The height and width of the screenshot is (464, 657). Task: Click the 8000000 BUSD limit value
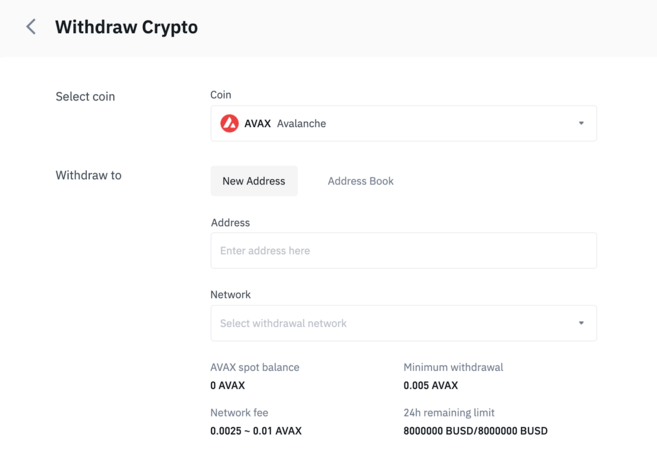point(475,431)
